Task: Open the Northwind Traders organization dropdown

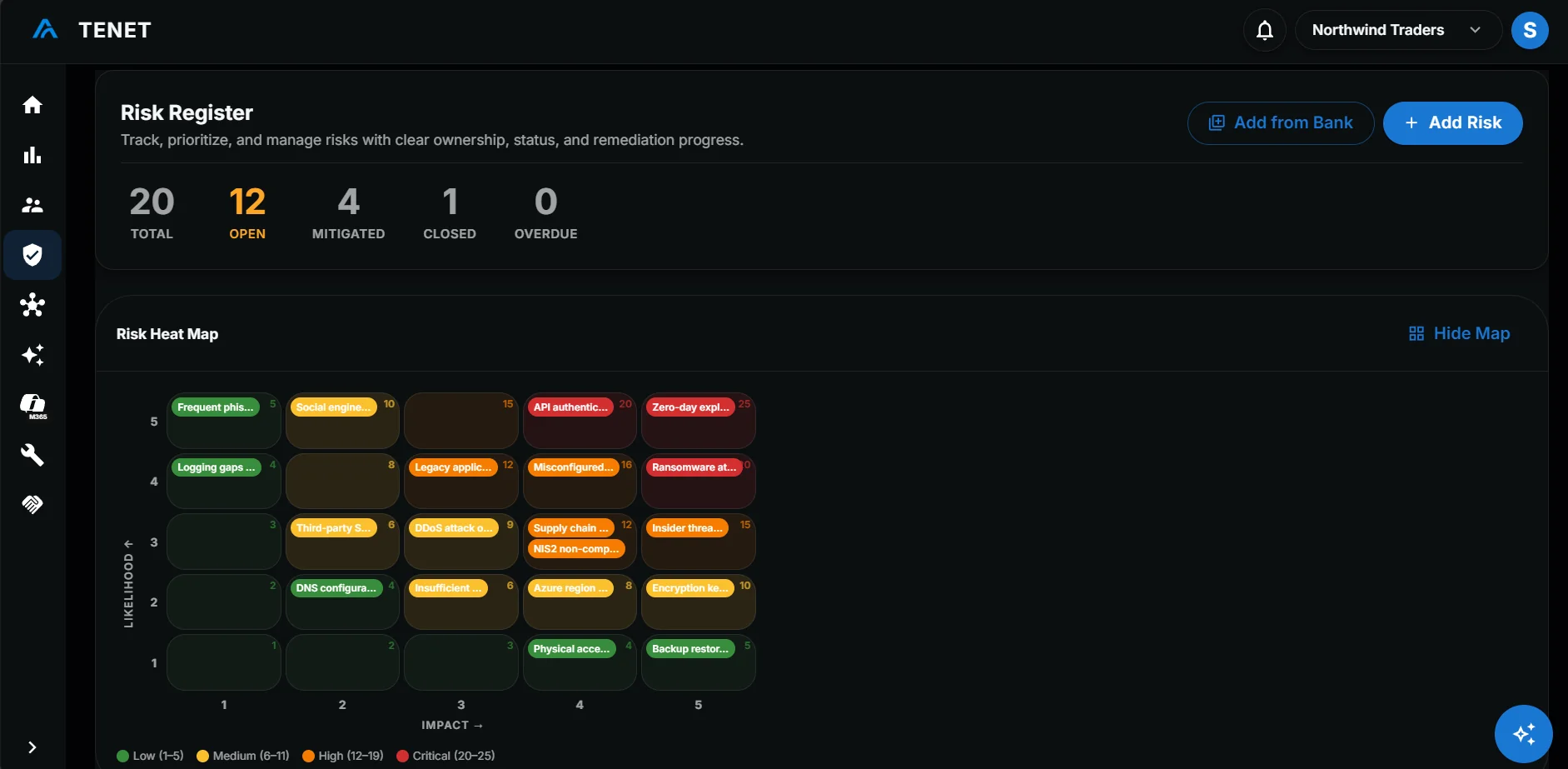Action: coord(1397,30)
